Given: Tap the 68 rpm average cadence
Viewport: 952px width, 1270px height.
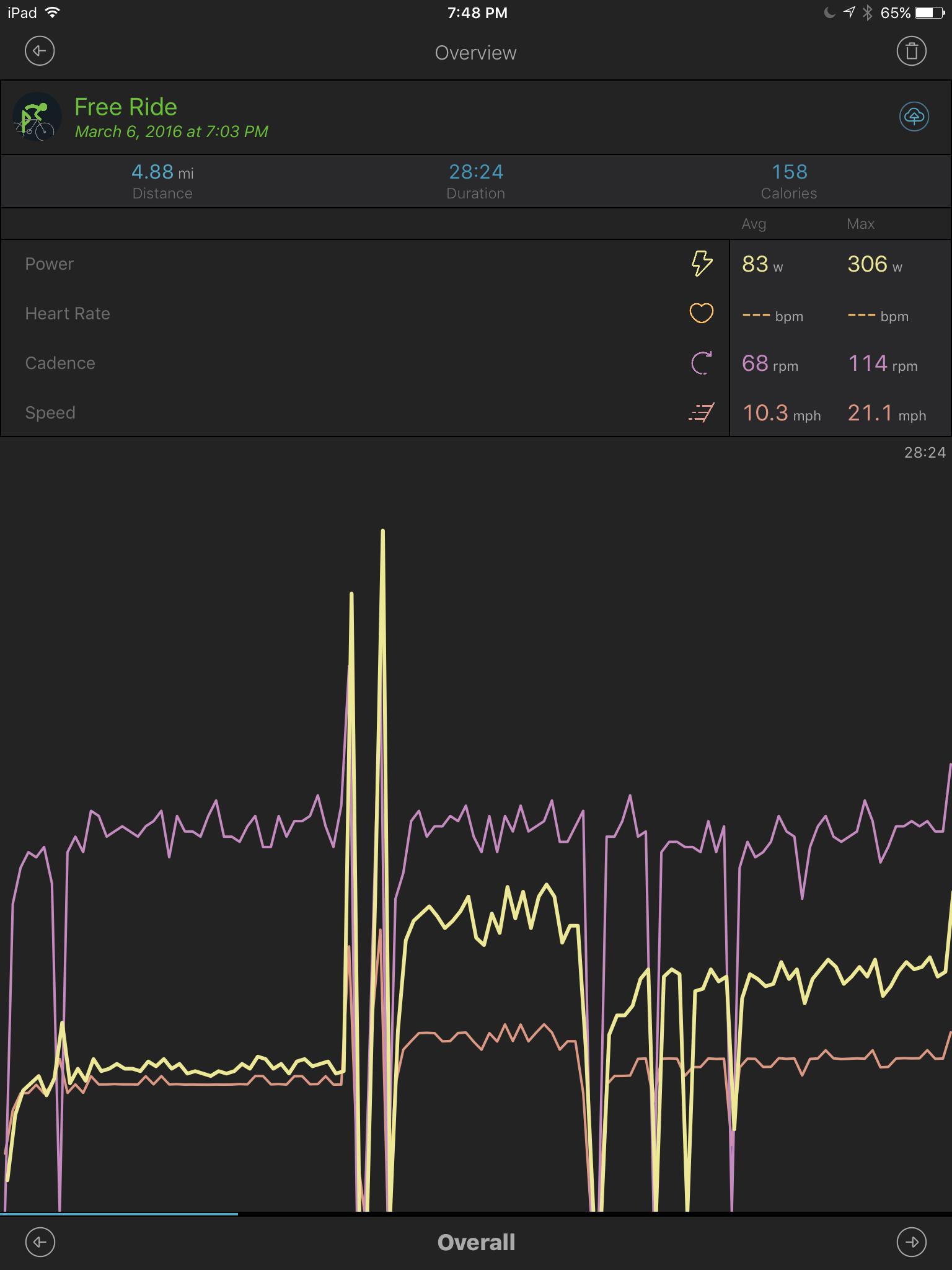Looking at the screenshot, I should pos(770,364).
